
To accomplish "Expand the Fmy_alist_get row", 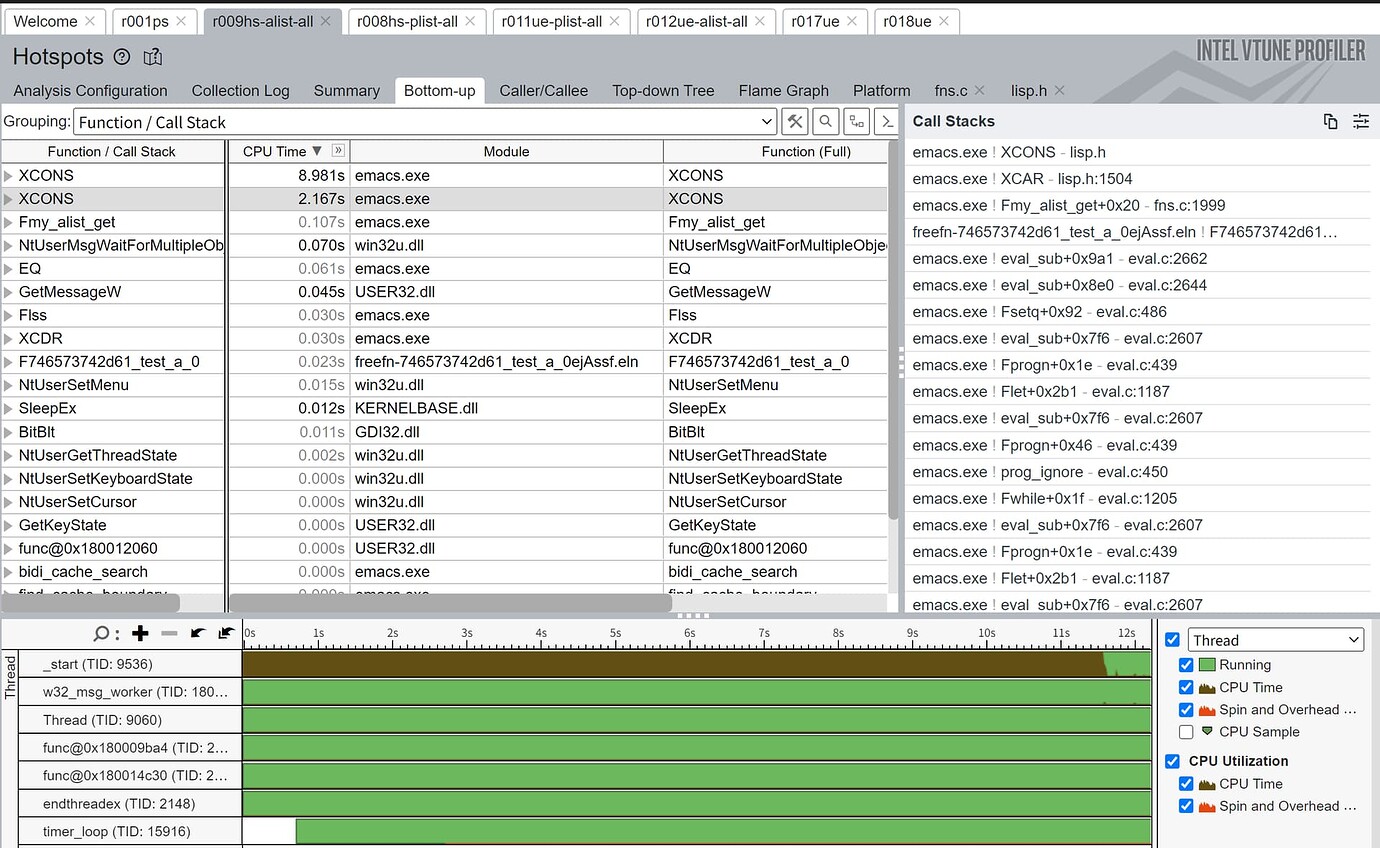I will [x=9, y=222].
